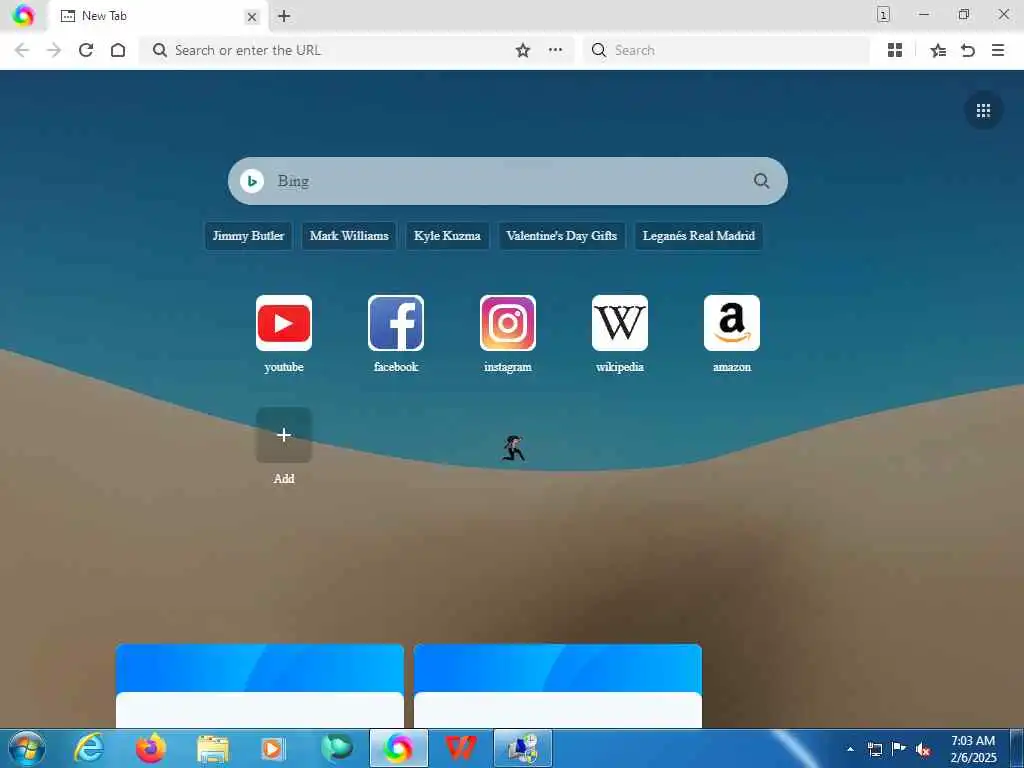Click the browser back arrow
The image size is (1024, 768).
(x=22, y=50)
